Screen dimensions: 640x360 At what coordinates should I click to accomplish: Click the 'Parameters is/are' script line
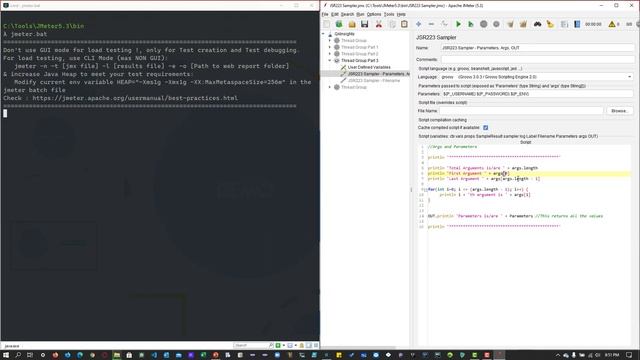point(515,216)
